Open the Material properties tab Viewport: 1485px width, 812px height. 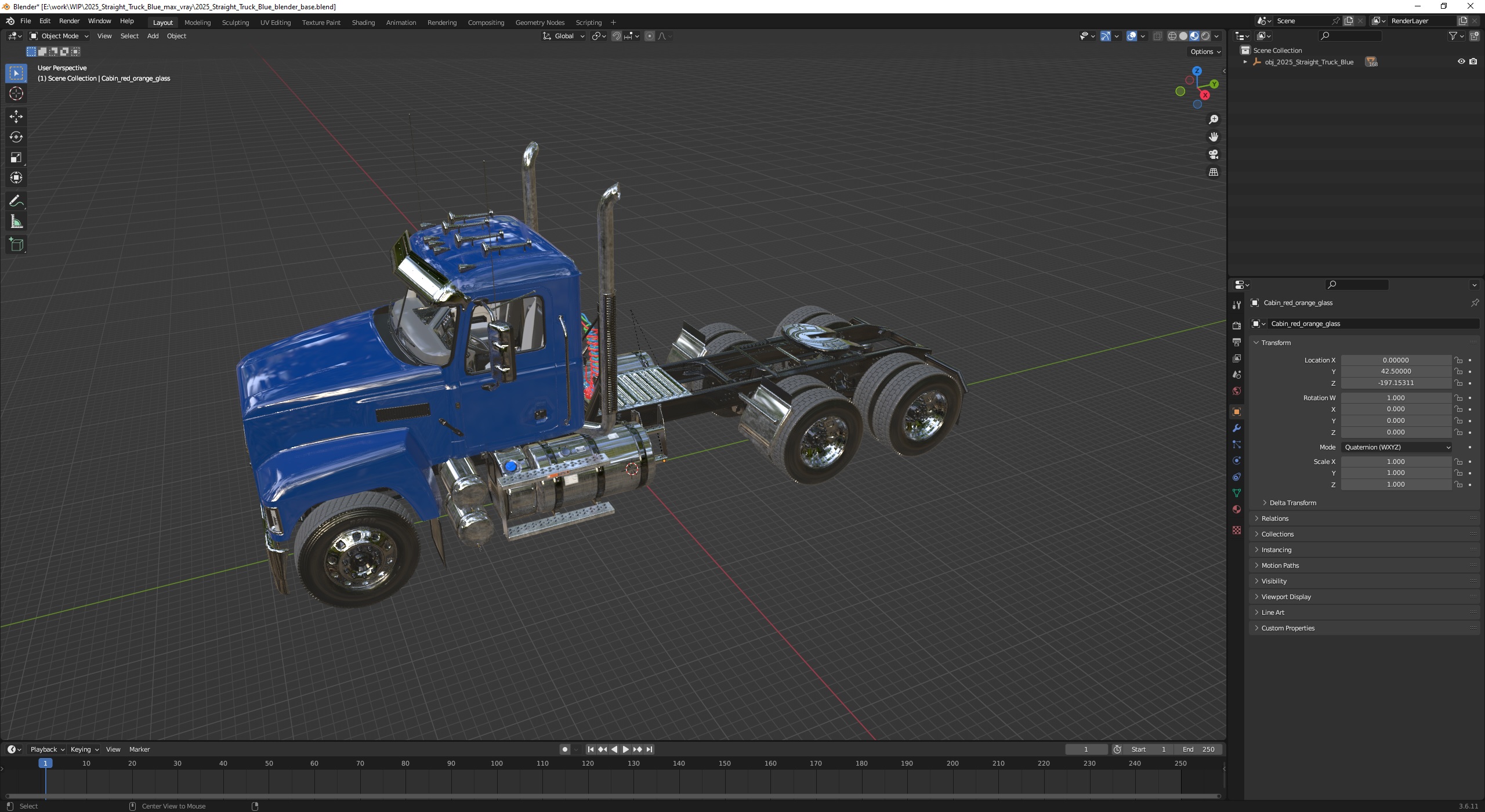[x=1237, y=509]
